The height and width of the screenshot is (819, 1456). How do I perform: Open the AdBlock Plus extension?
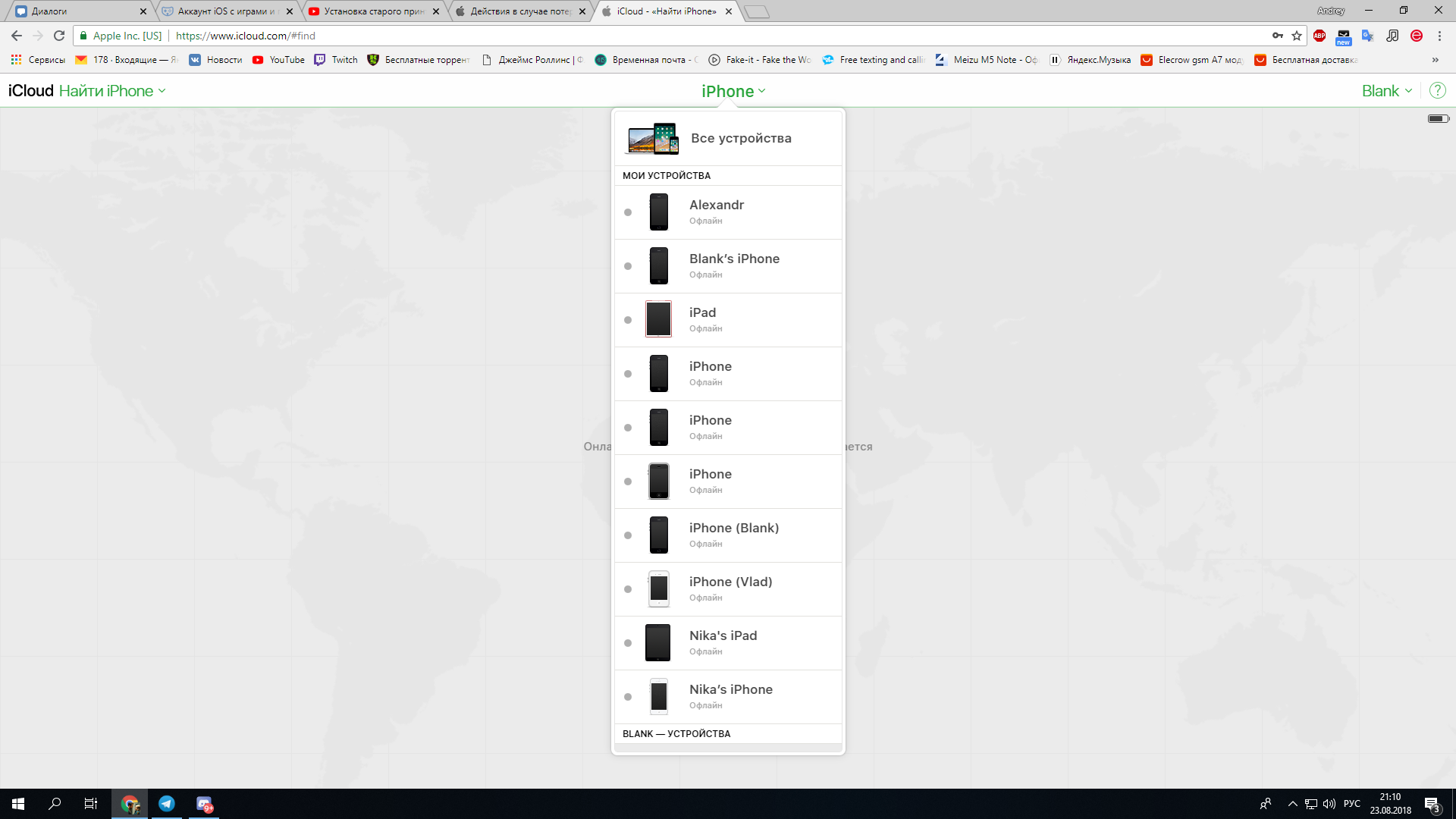(1319, 36)
